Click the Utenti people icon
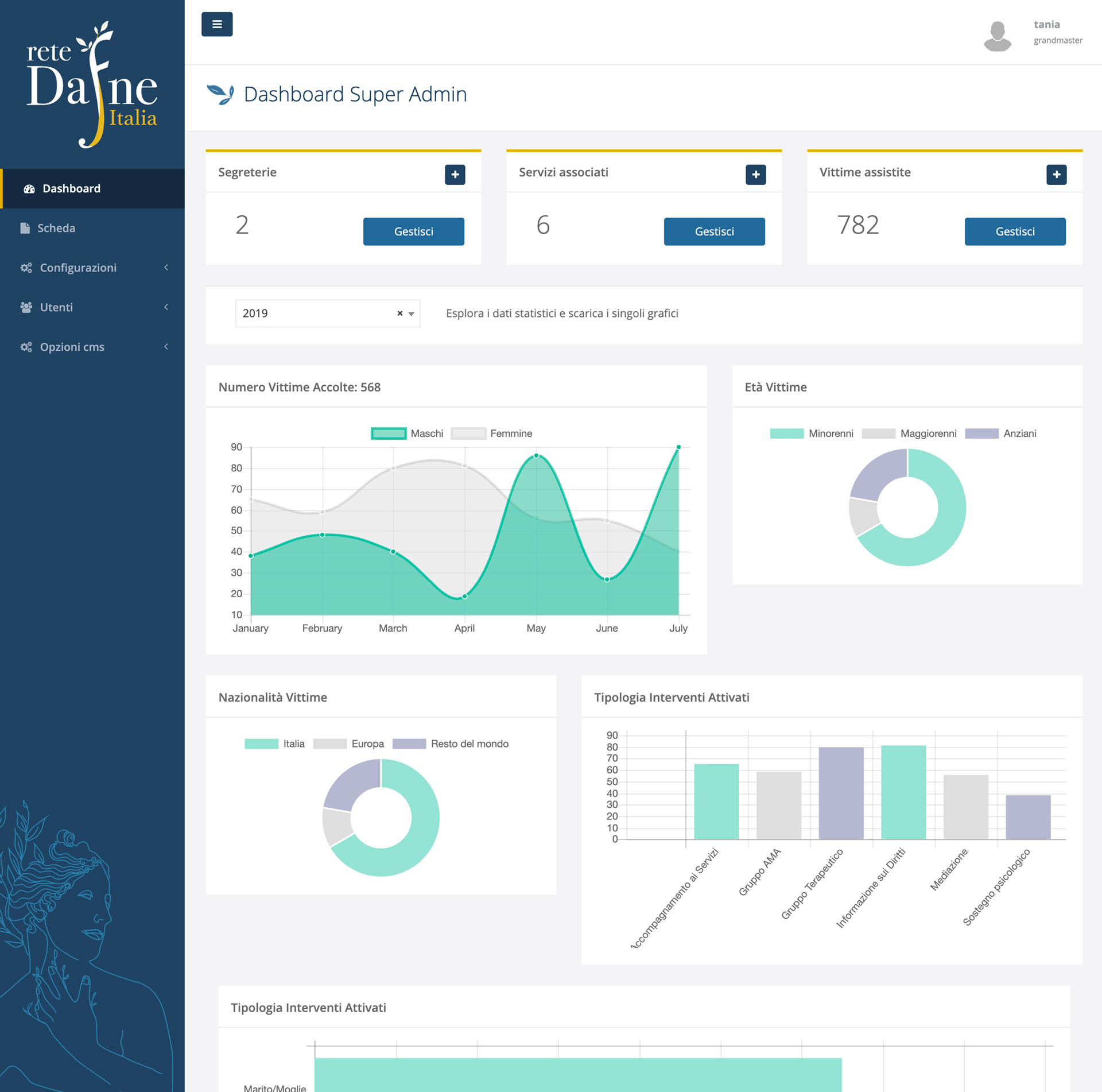The image size is (1102, 1092). (26, 307)
